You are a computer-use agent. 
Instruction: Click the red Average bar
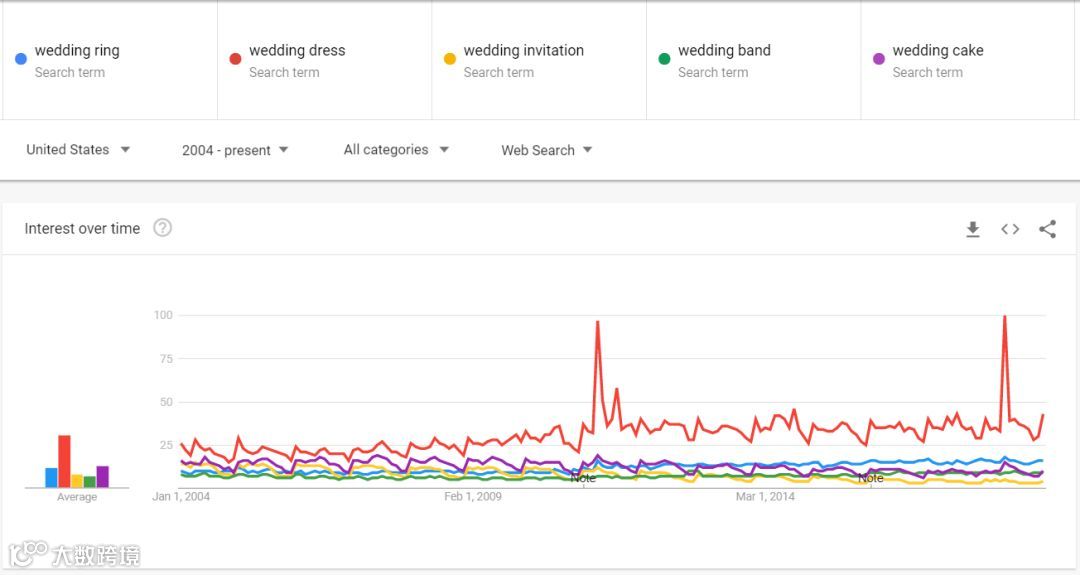[64, 461]
